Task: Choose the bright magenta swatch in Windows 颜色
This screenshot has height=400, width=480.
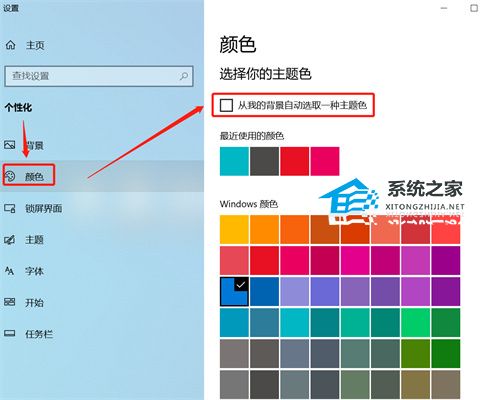Action: pyautogui.click(x=355, y=261)
